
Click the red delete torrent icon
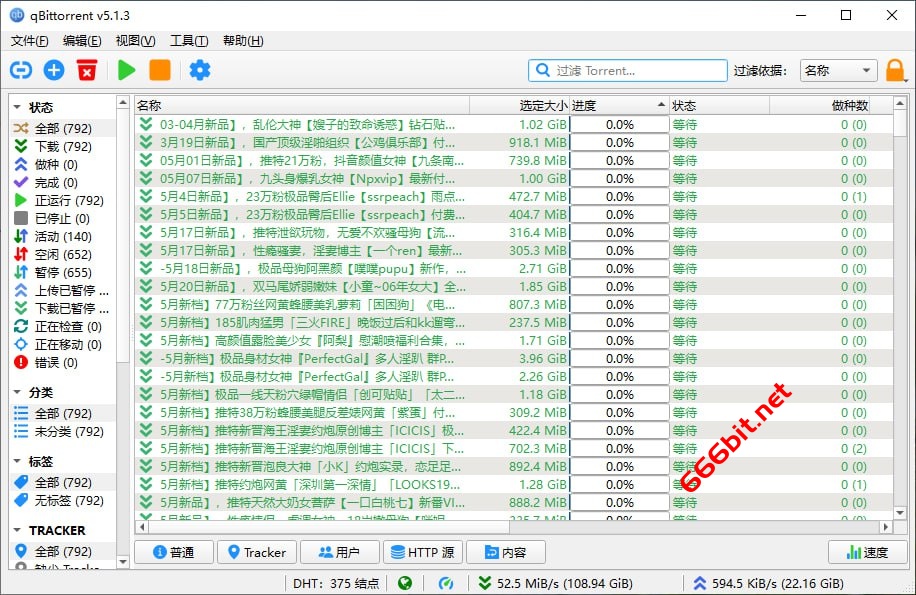88,70
